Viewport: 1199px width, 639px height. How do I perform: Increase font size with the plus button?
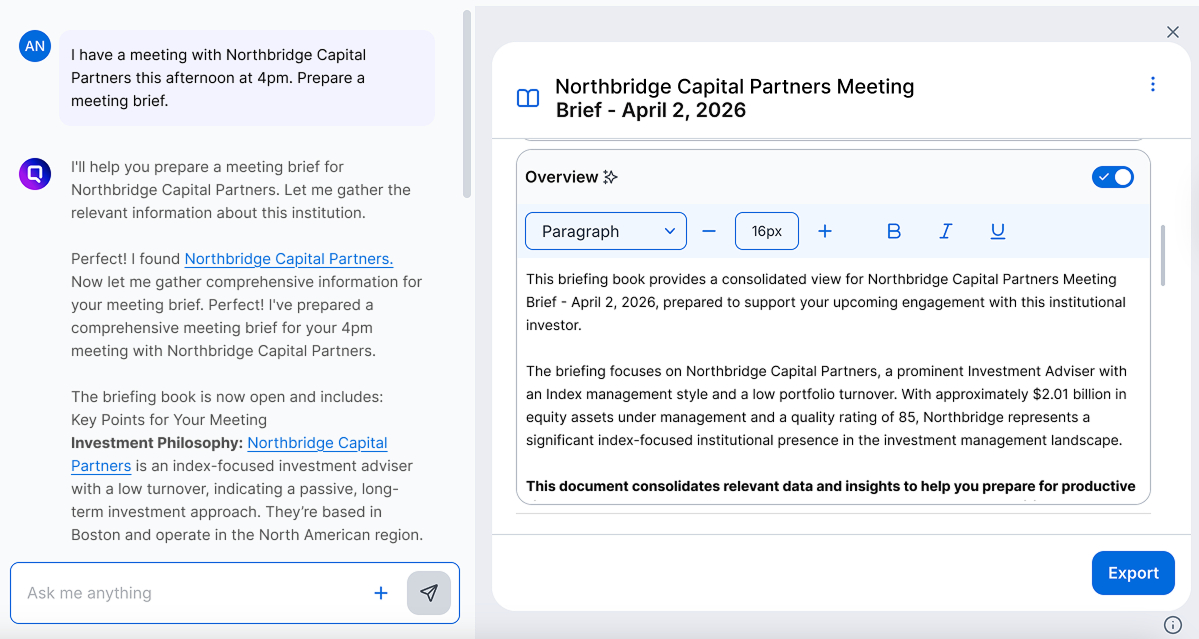(x=825, y=230)
